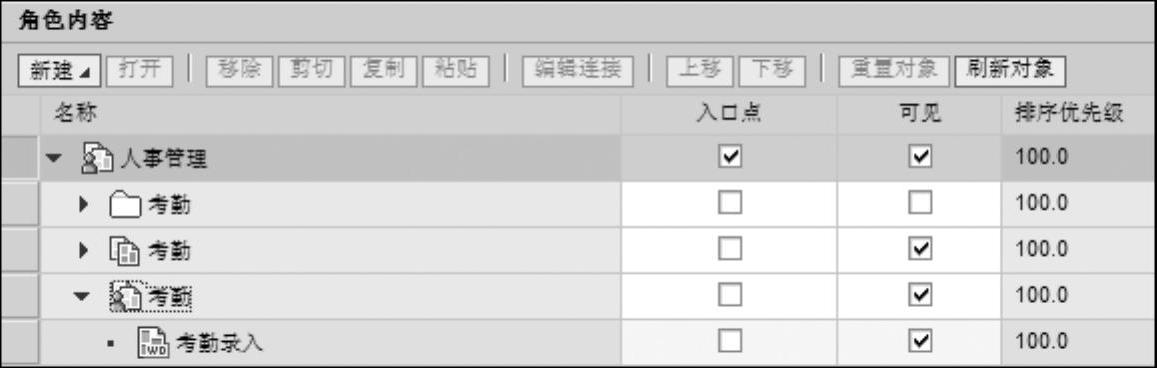Click the WD iView icon of 考勤录入
The height and width of the screenshot is (368, 1157).
(153, 342)
